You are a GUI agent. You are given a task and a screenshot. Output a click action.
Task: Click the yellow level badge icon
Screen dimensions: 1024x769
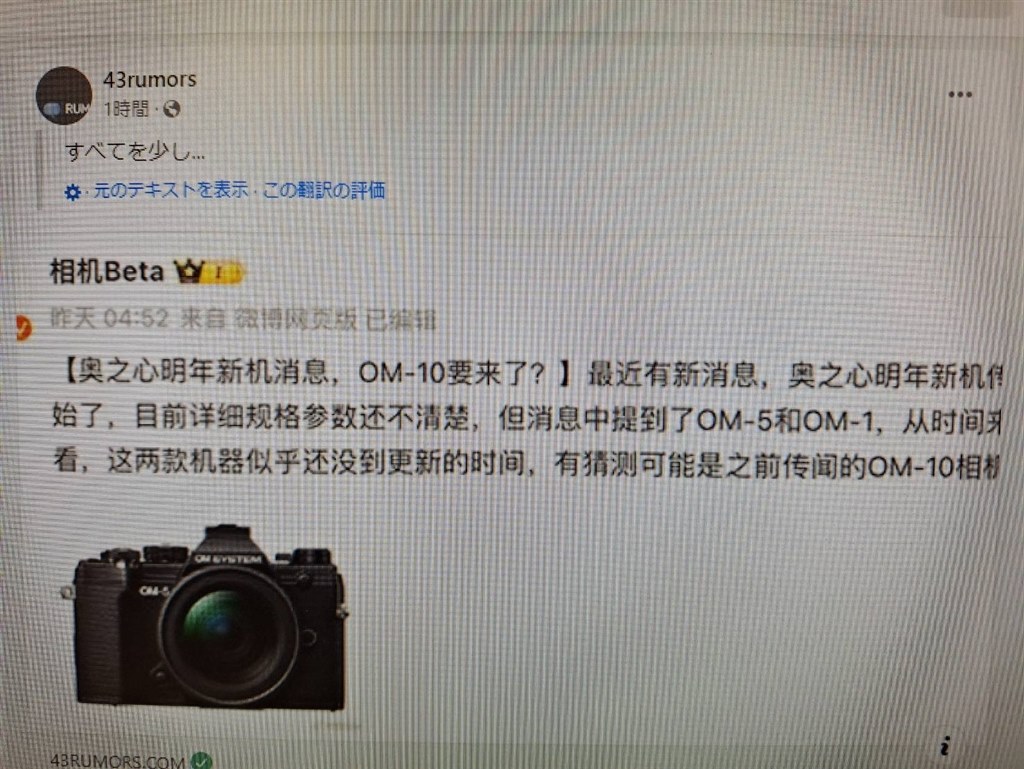pos(221,272)
